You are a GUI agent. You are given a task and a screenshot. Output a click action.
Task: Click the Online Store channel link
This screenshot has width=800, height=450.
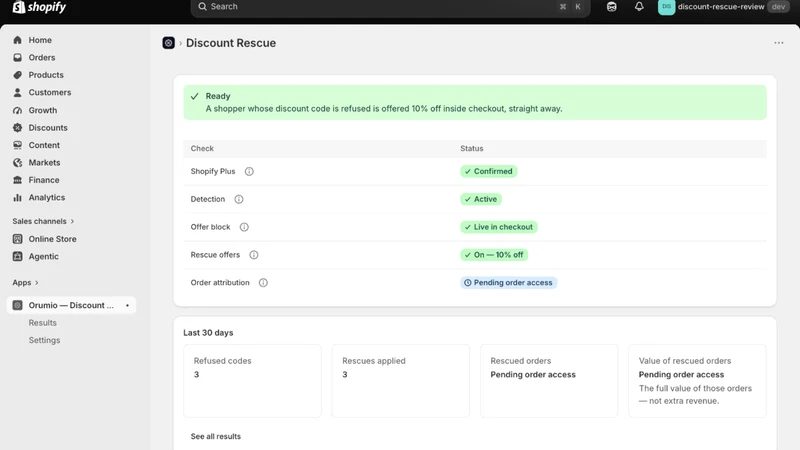point(53,239)
